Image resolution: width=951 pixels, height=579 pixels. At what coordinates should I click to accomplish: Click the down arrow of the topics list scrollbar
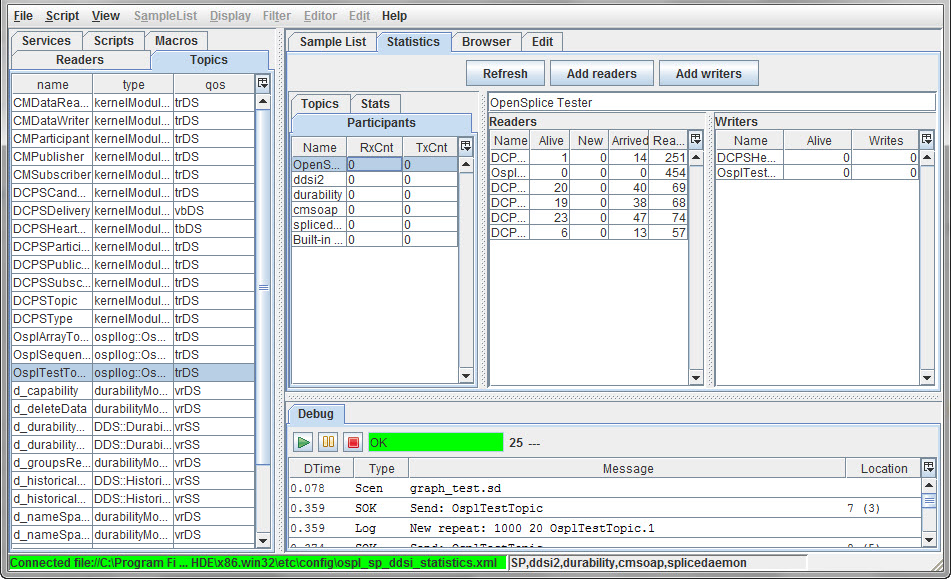pyautogui.click(x=263, y=540)
